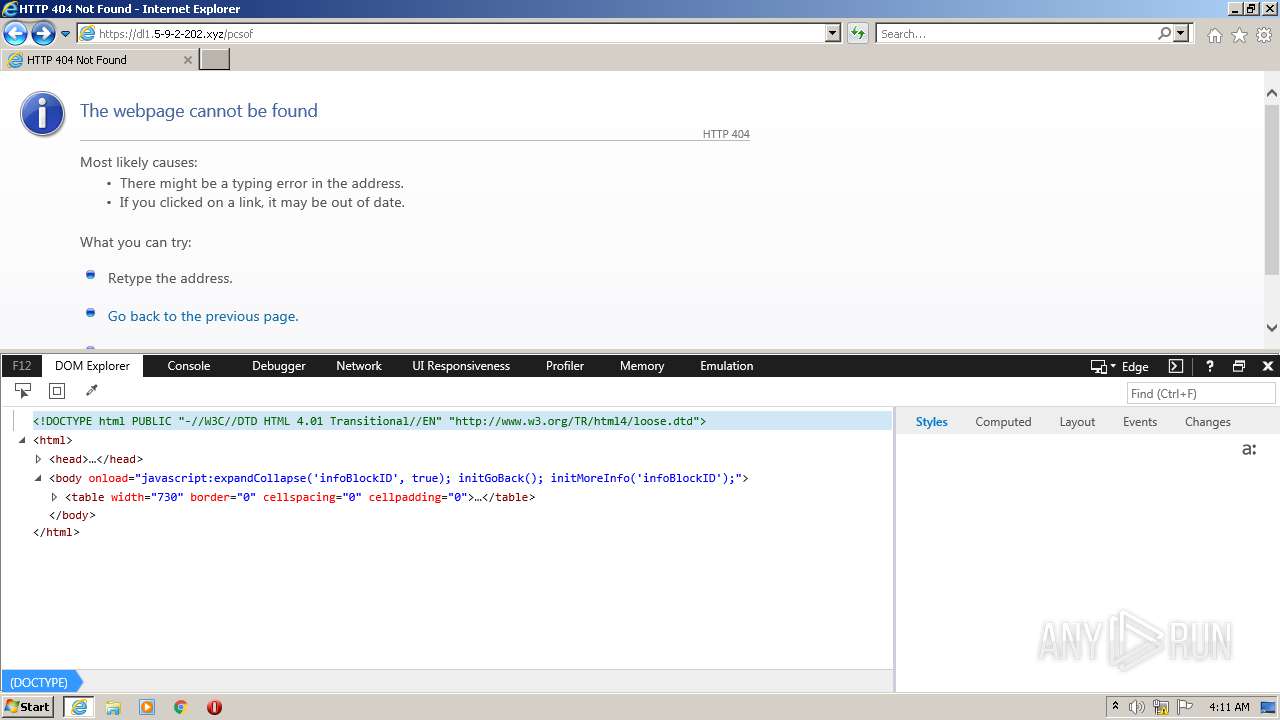Select the DOM Explorer tab
This screenshot has width=1280, height=720.
(x=93, y=366)
